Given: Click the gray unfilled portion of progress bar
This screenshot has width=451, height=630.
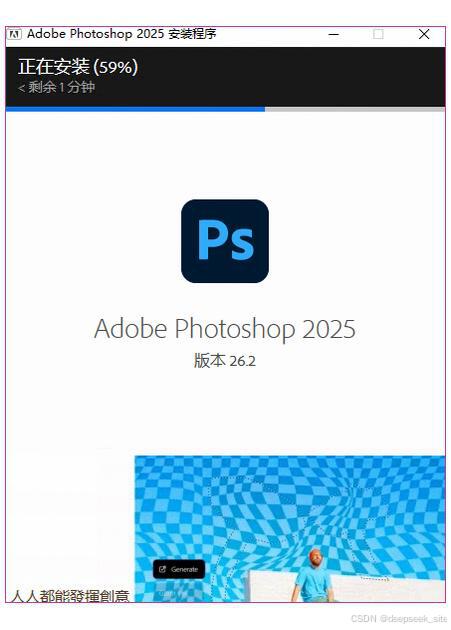Looking at the screenshot, I should pyautogui.click(x=355, y=109).
